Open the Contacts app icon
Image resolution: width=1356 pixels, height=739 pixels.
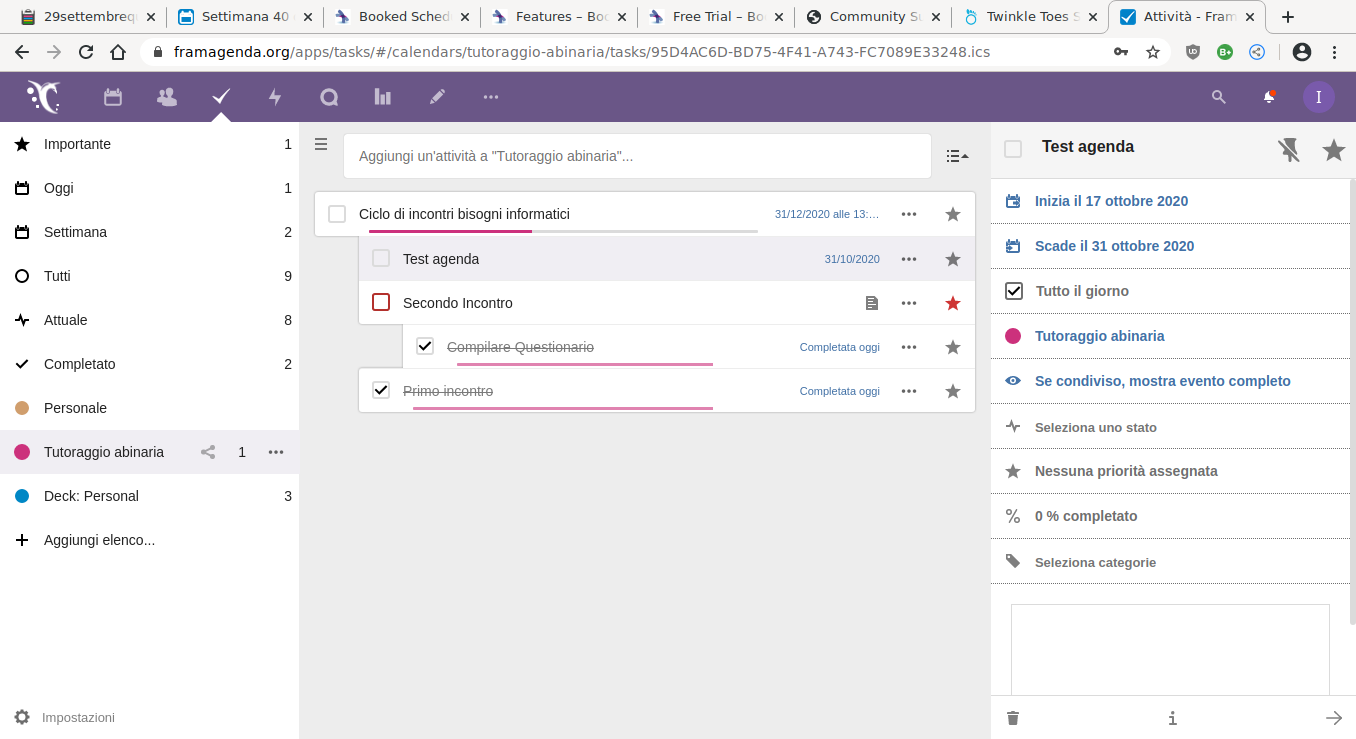click(x=167, y=97)
